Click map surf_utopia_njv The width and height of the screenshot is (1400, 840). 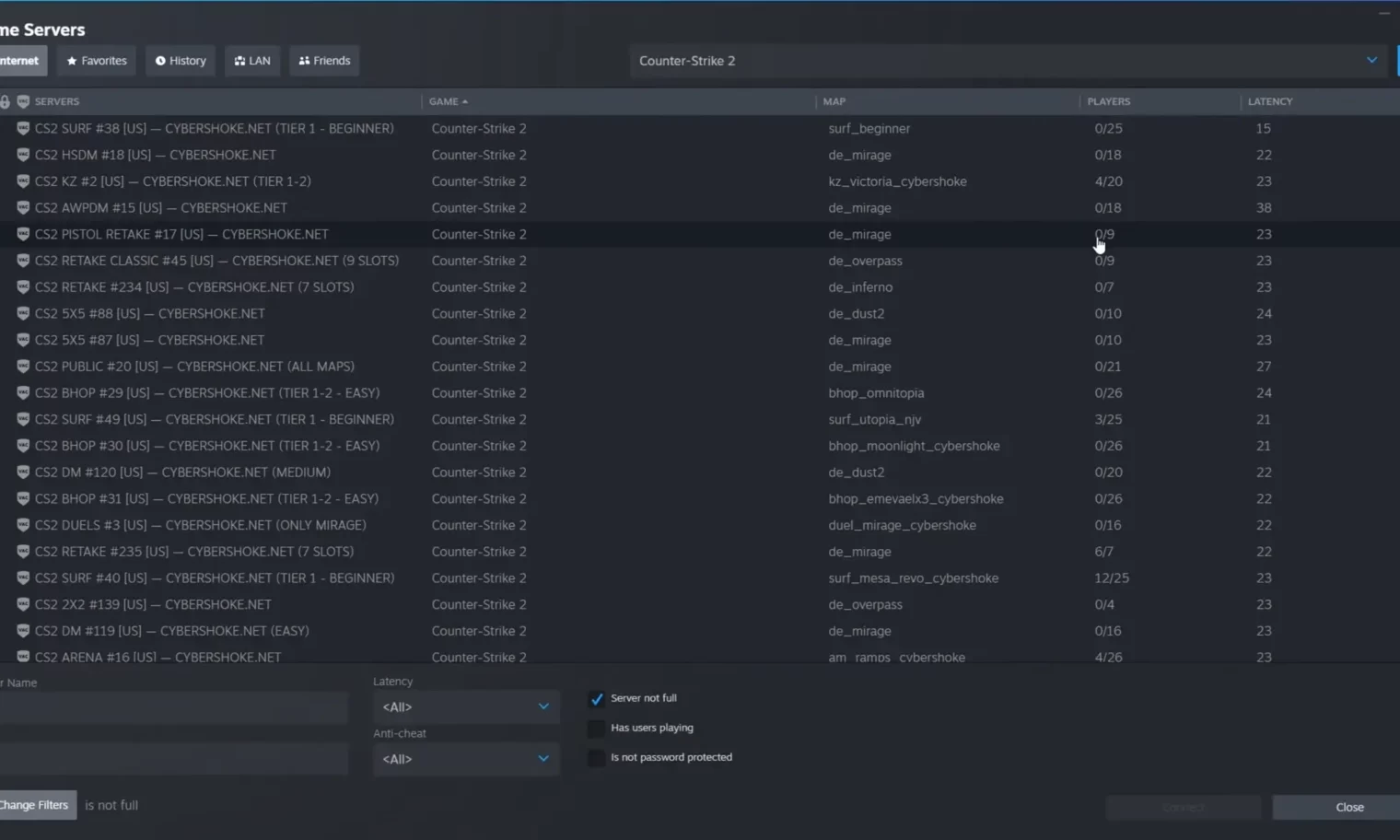pyautogui.click(x=874, y=419)
